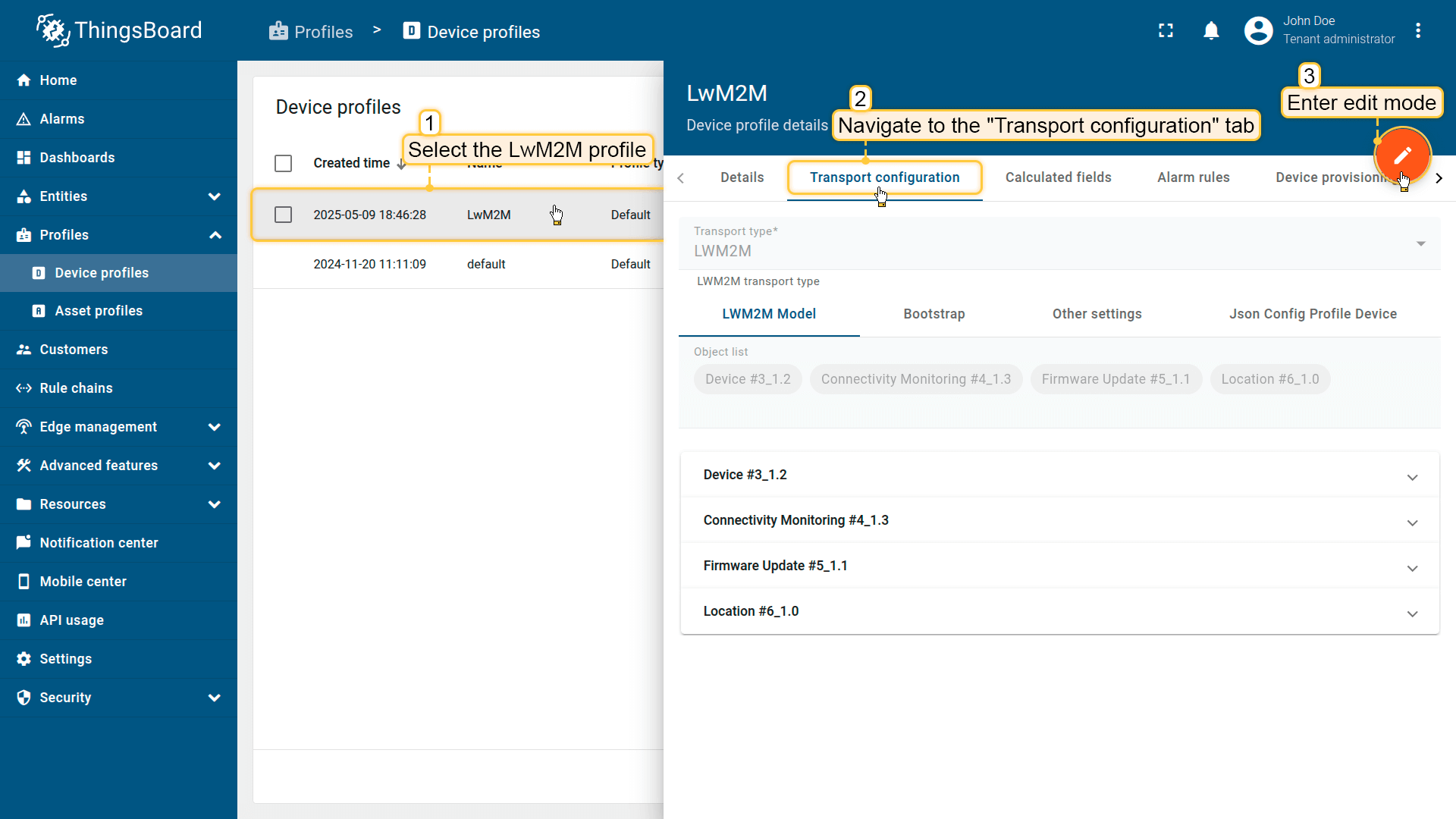Image resolution: width=1456 pixels, height=819 pixels.
Task: Toggle the select-all checkbox in header
Action: [283, 164]
